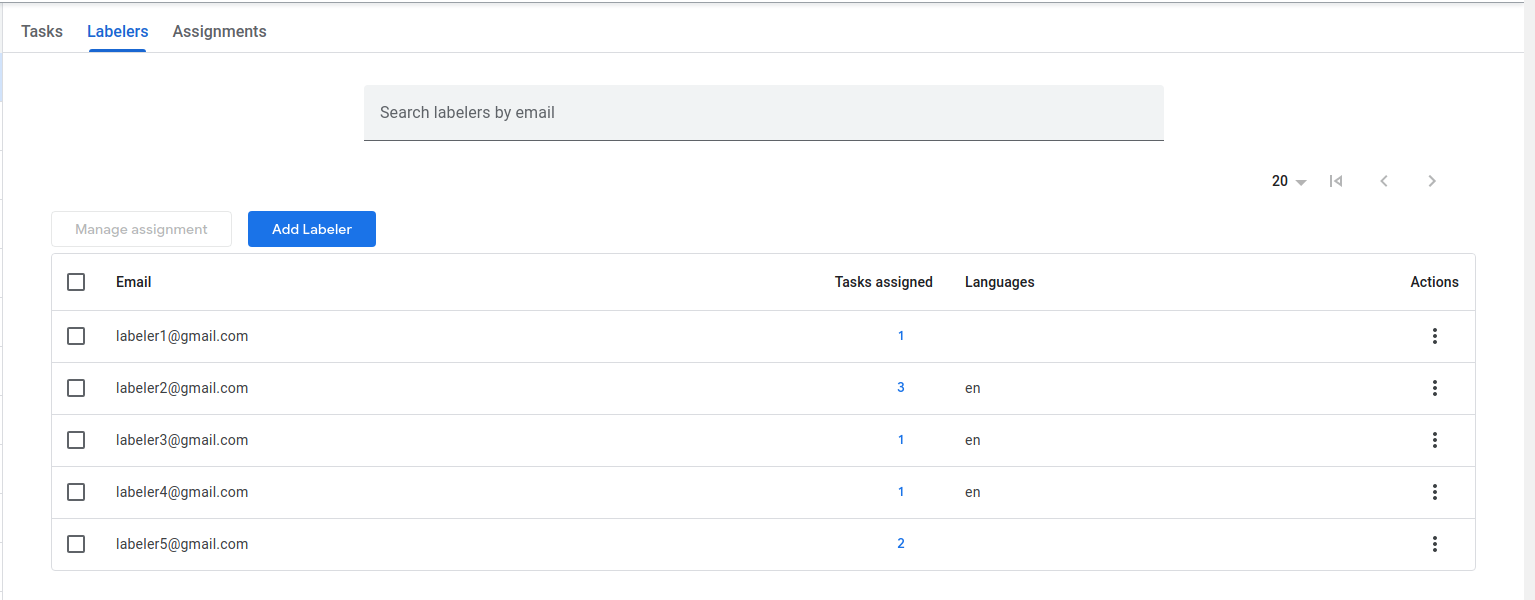
Task: Open tasks assigned count 3 for labeler2
Action: (x=901, y=387)
